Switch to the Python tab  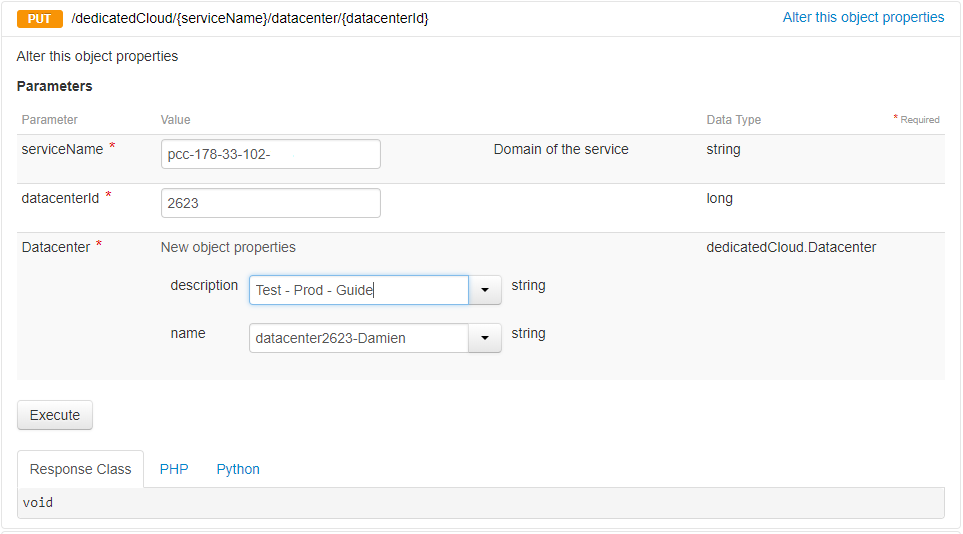click(x=238, y=469)
